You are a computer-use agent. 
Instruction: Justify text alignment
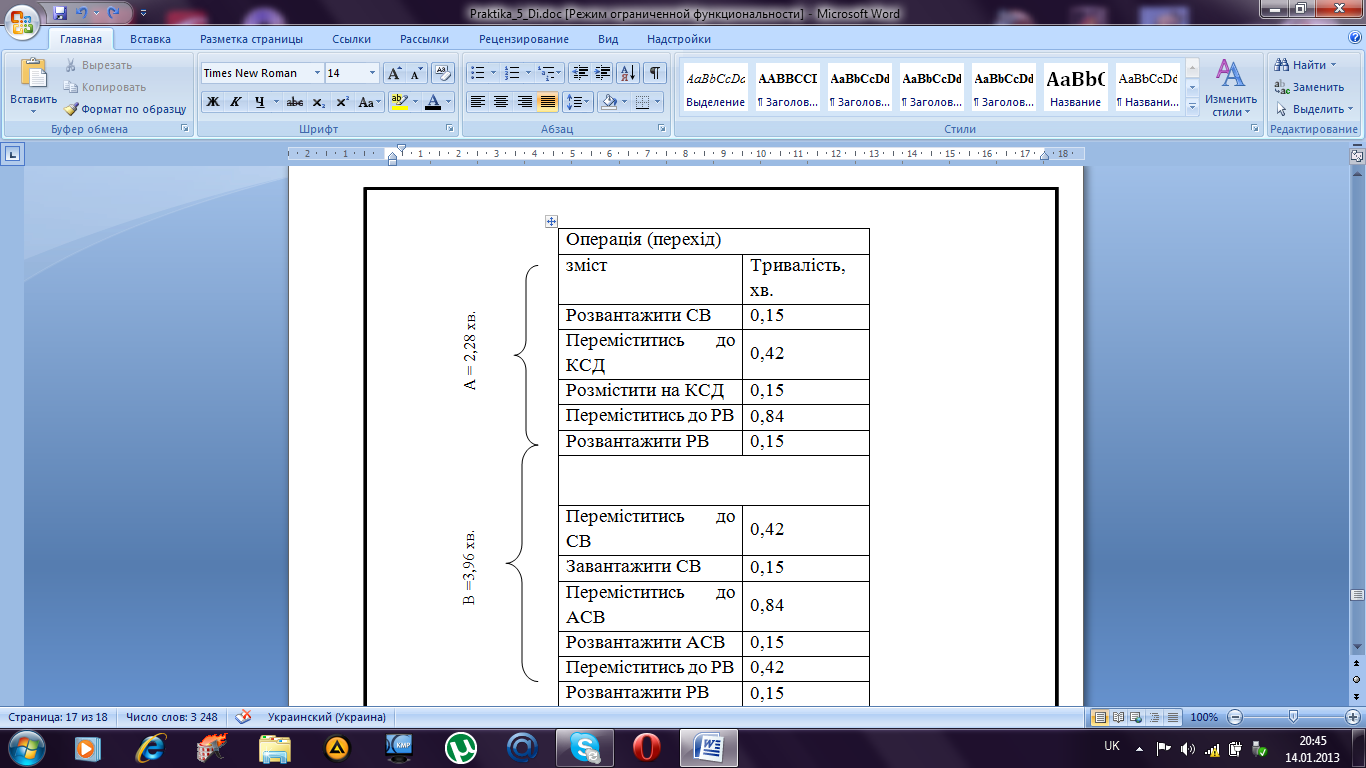tap(548, 102)
